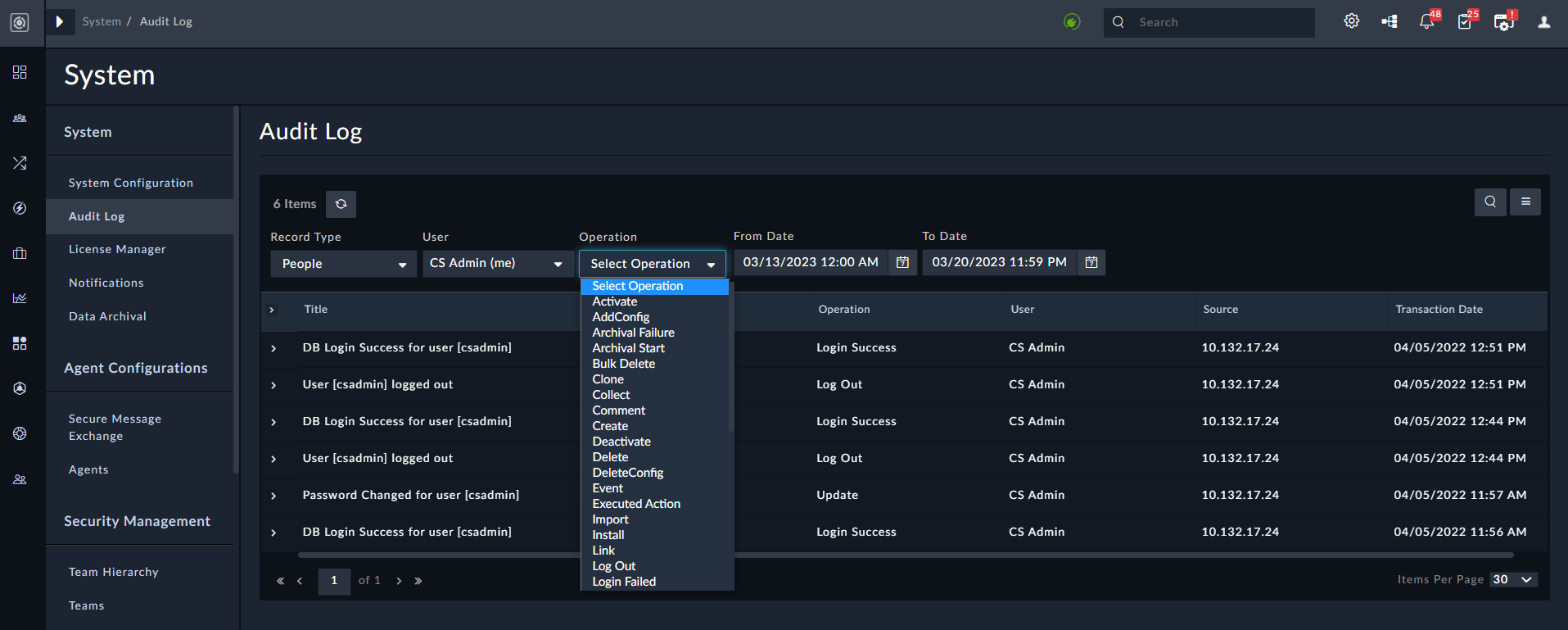Open License Manager in sidebar
This screenshot has height=630, width=1568.
117,249
